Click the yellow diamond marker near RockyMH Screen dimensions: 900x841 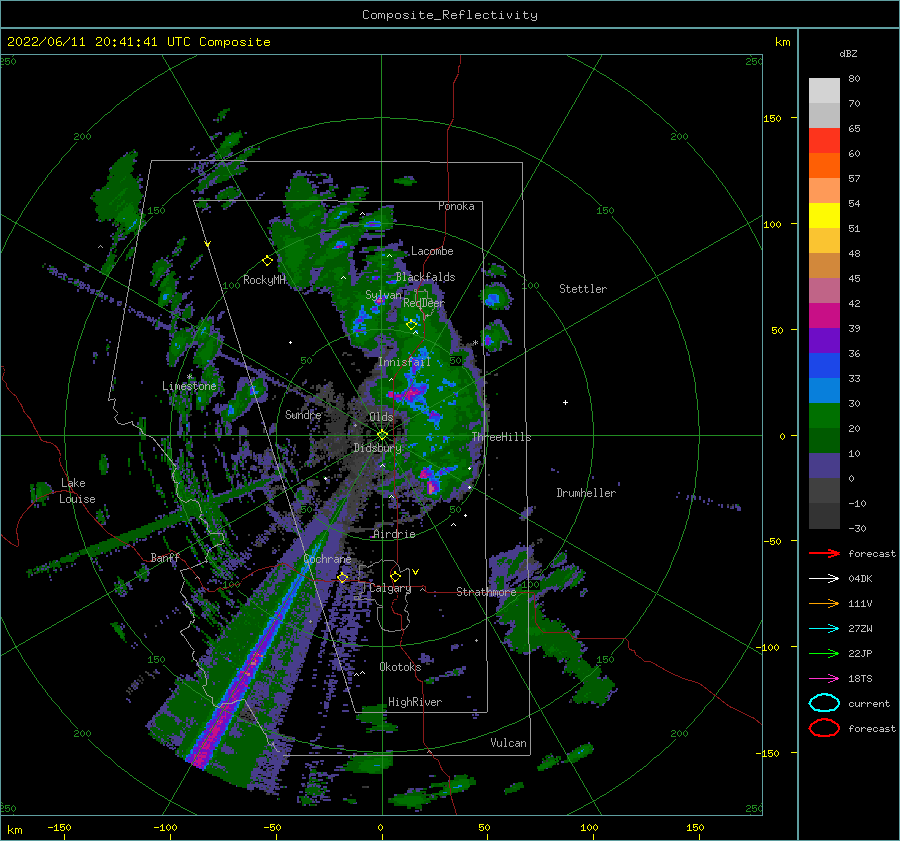pos(267,261)
